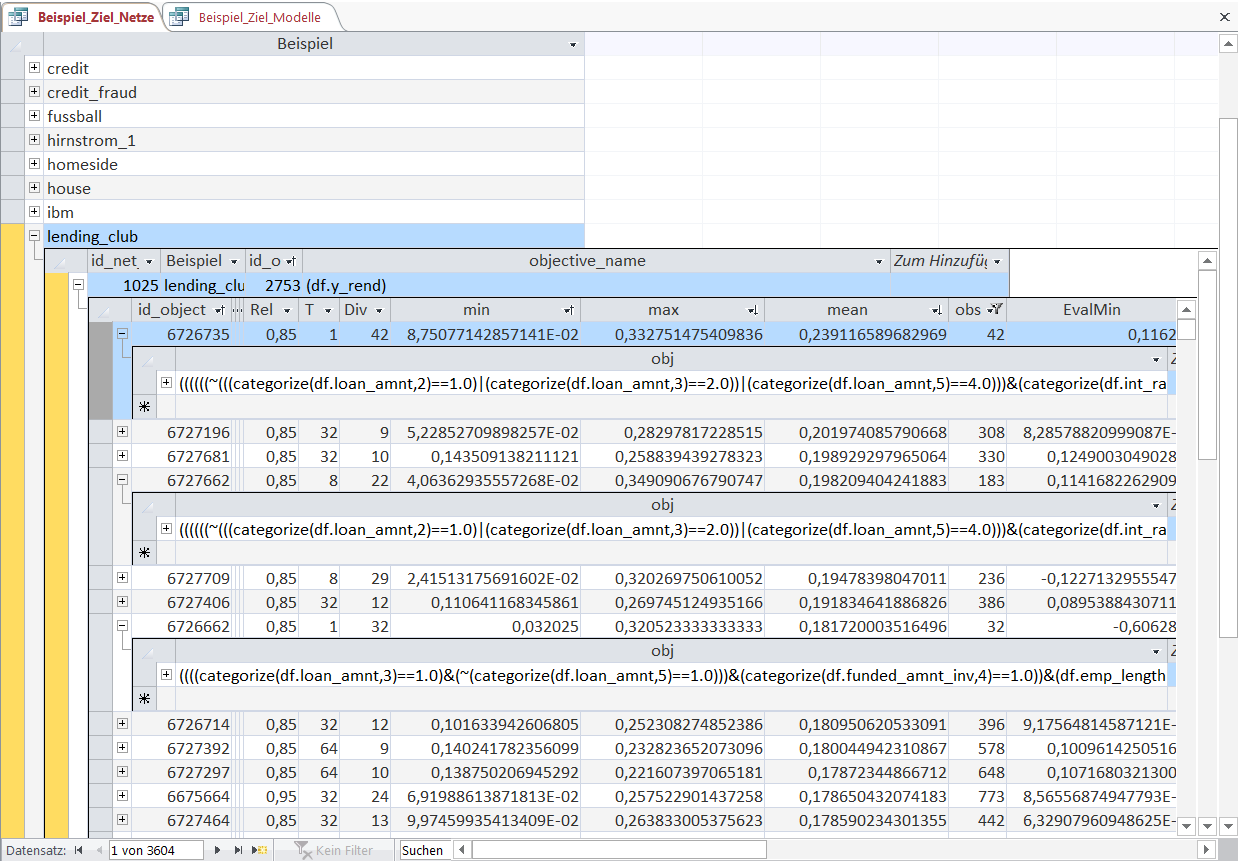Open the obs column filter dropdown

coord(995,310)
